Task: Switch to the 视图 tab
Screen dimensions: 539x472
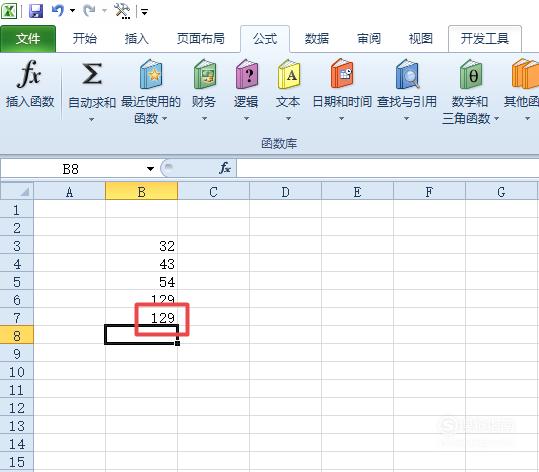Action: (x=421, y=39)
